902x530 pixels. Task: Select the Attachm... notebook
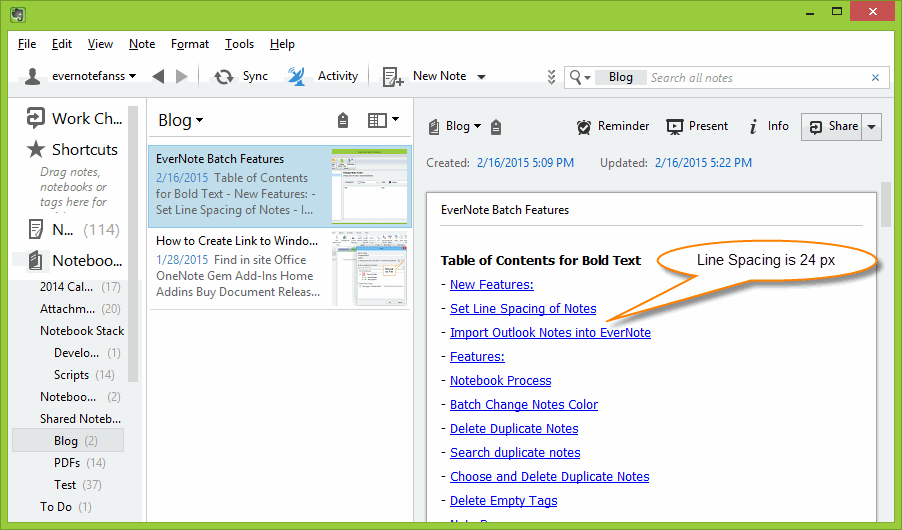pyautogui.click(x=80, y=309)
